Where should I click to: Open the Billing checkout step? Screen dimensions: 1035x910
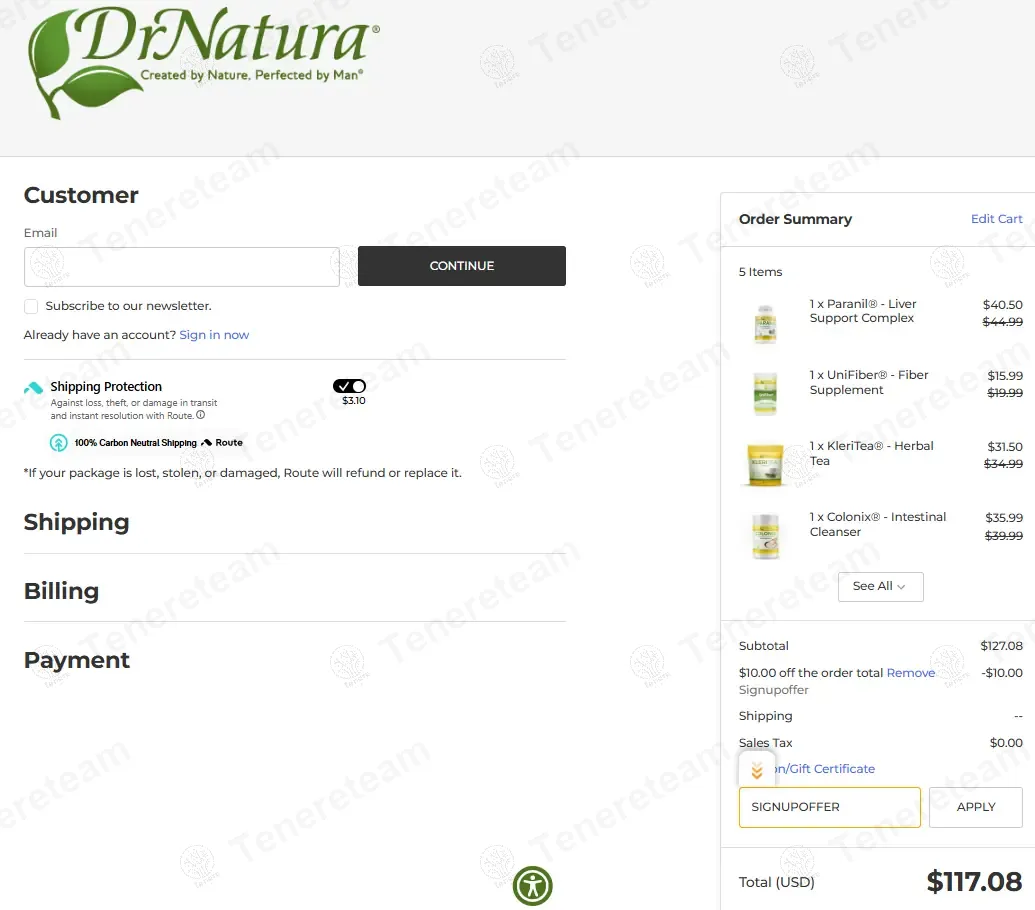point(61,591)
